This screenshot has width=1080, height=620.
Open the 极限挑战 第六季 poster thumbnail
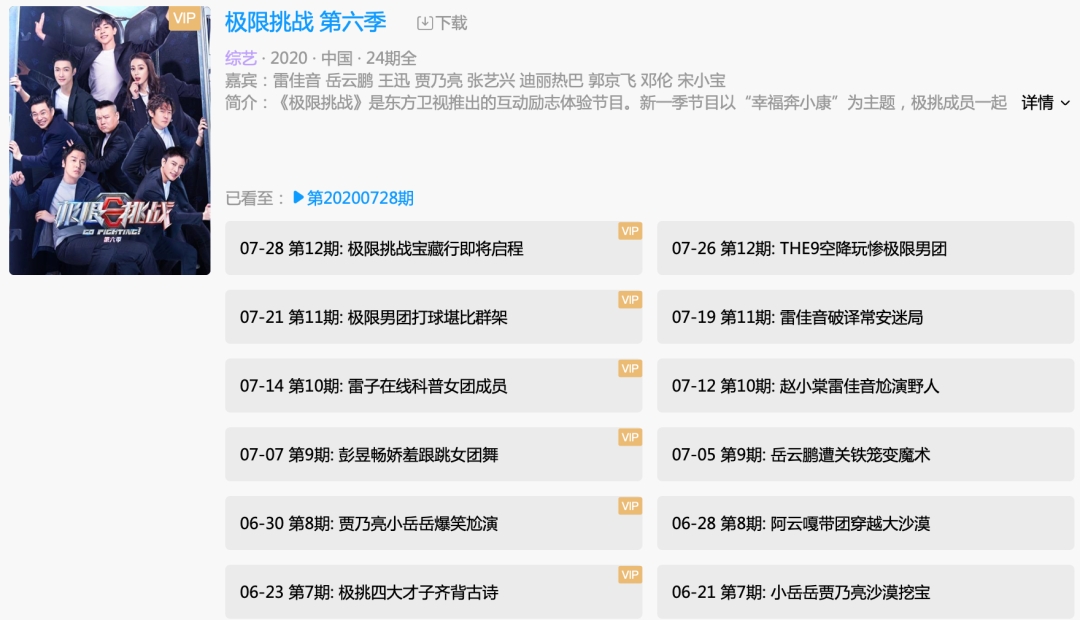110,141
